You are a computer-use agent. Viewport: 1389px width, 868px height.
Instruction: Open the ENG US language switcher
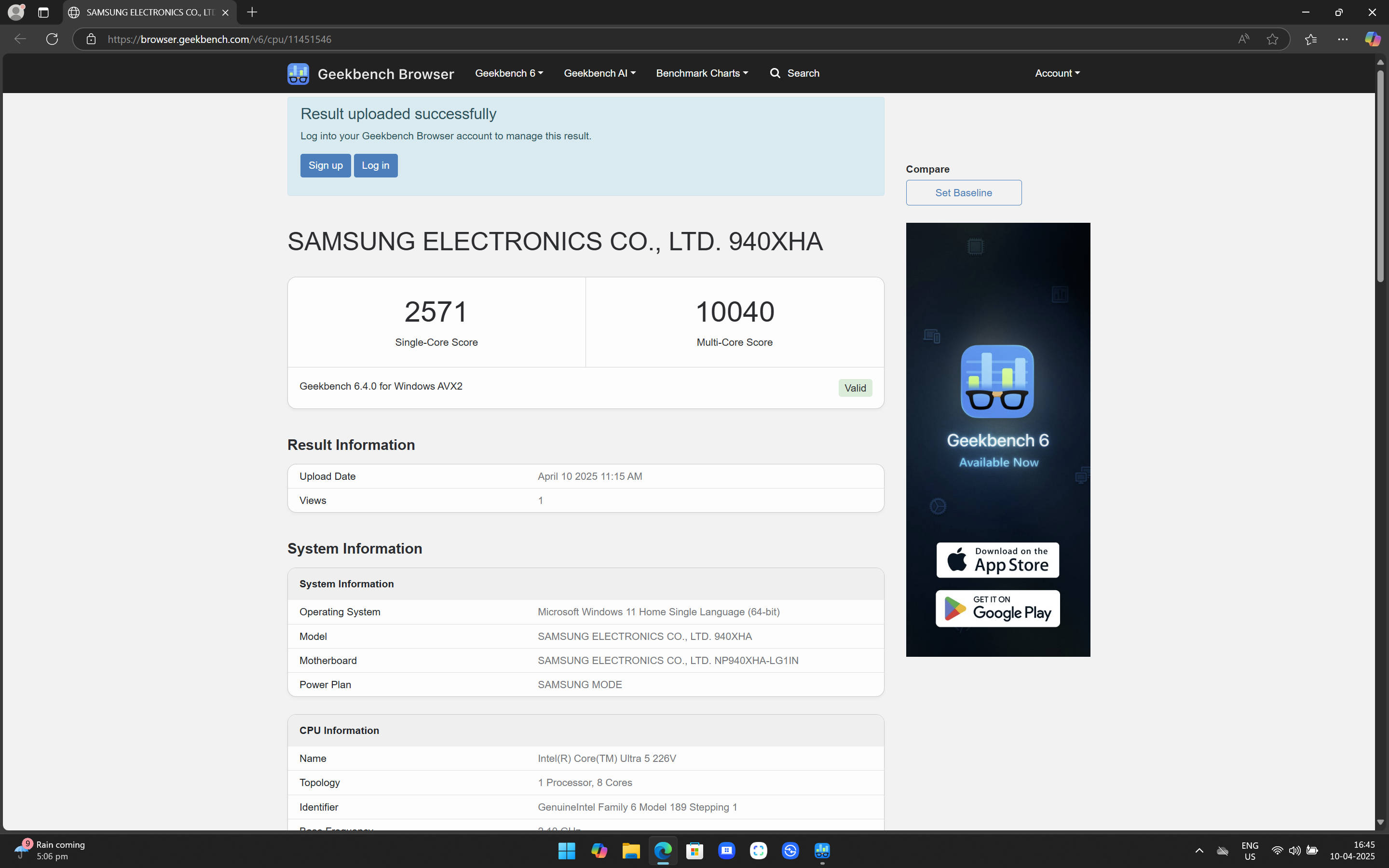pos(1250,850)
